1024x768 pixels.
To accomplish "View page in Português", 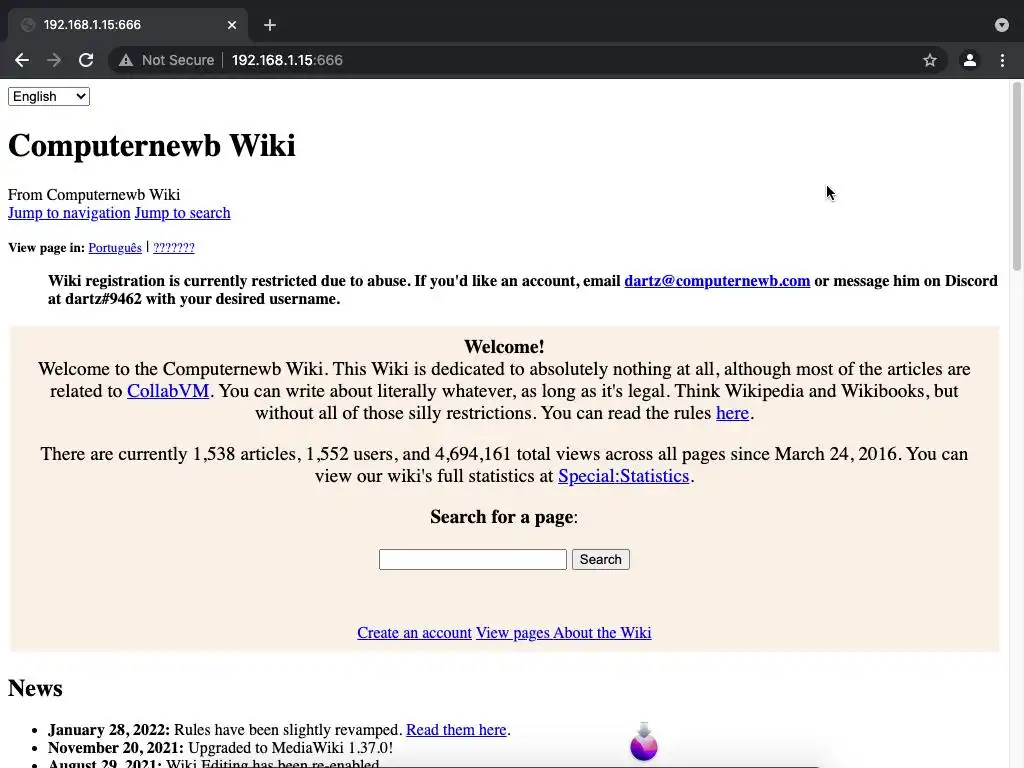I will (x=115, y=248).
